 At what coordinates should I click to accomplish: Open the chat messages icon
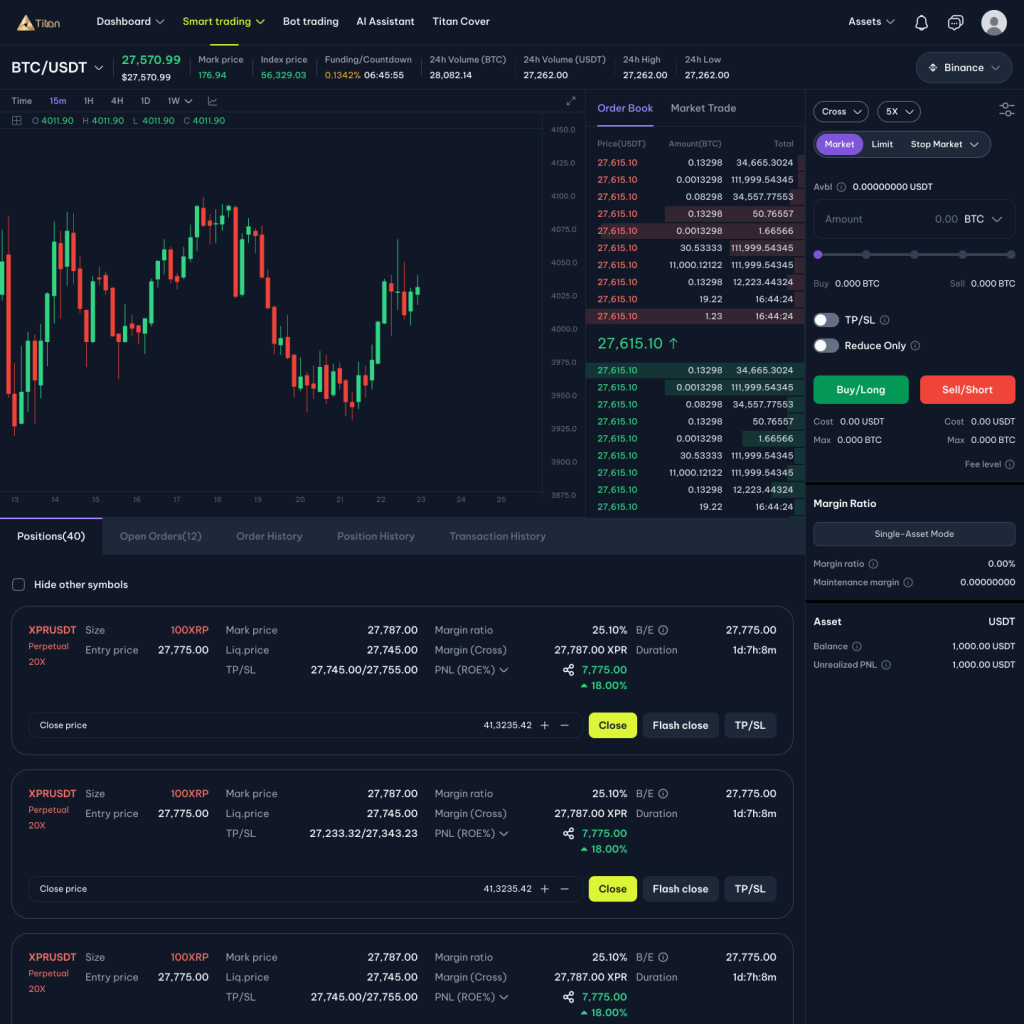click(x=956, y=22)
